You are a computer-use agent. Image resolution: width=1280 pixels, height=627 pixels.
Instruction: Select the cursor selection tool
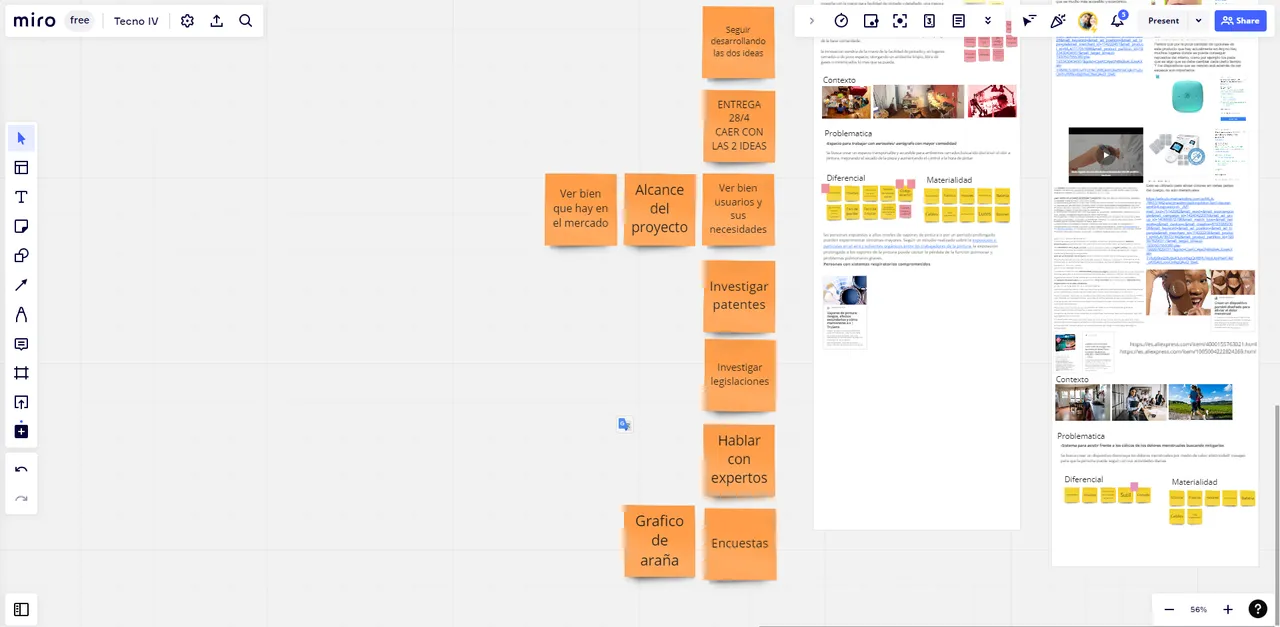(21, 138)
